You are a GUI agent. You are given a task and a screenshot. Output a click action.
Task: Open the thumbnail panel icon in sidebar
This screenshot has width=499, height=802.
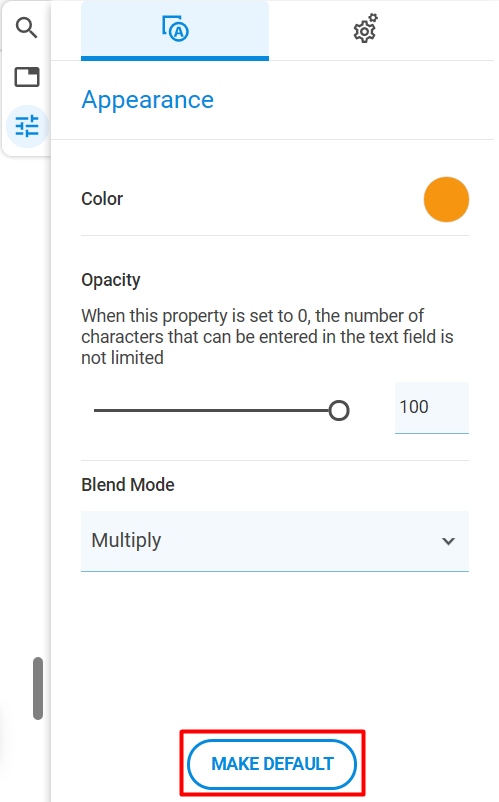tap(27, 77)
